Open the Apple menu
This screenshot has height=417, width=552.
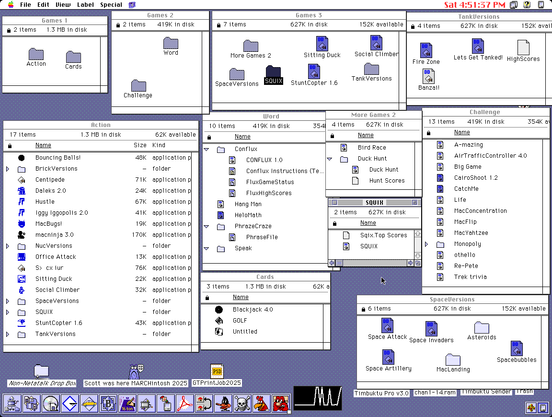pos(11,5)
